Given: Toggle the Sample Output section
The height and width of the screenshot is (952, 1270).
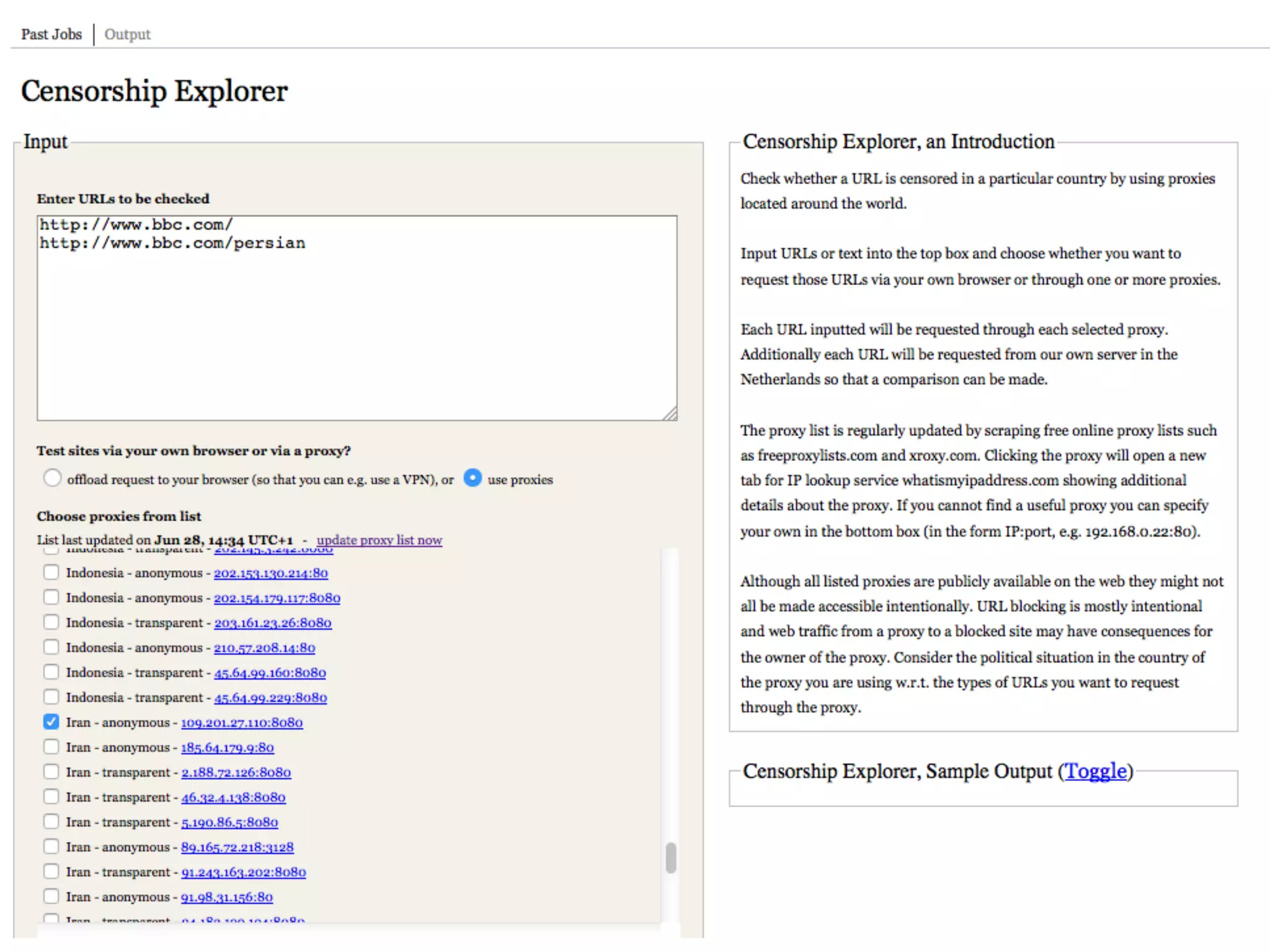Looking at the screenshot, I should point(1096,771).
